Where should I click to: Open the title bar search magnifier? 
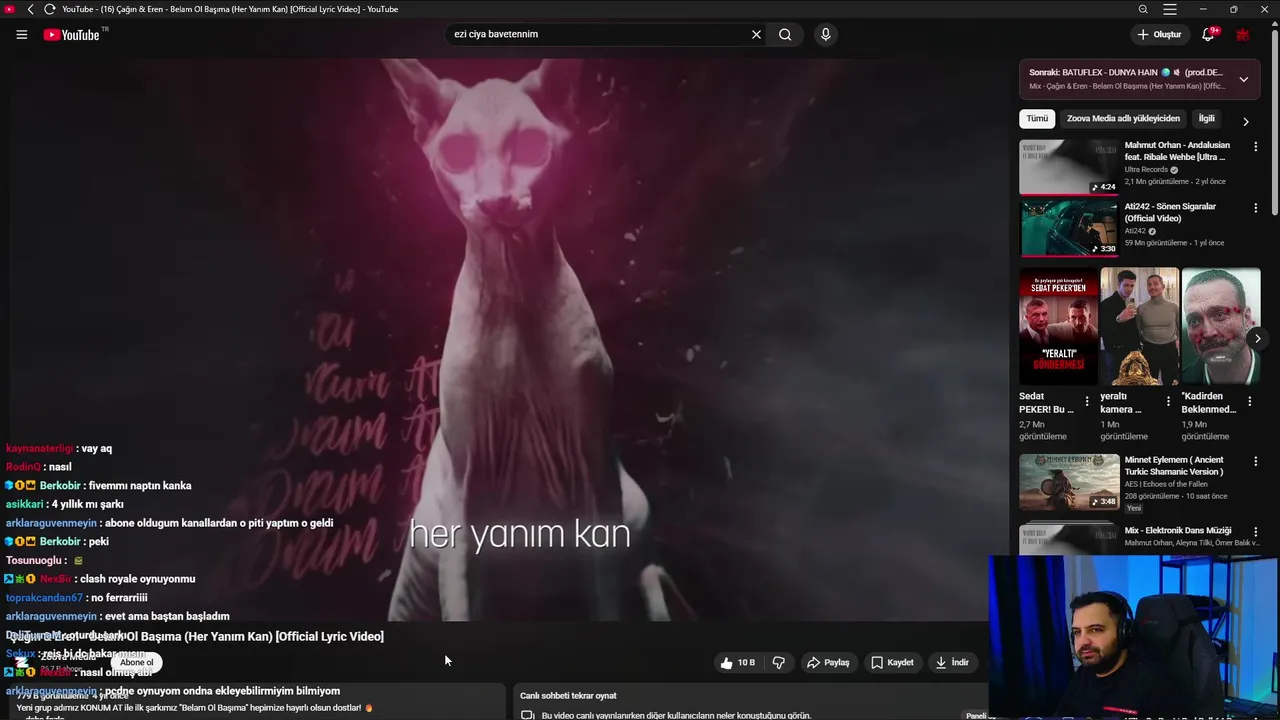click(x=1143, y=9)
